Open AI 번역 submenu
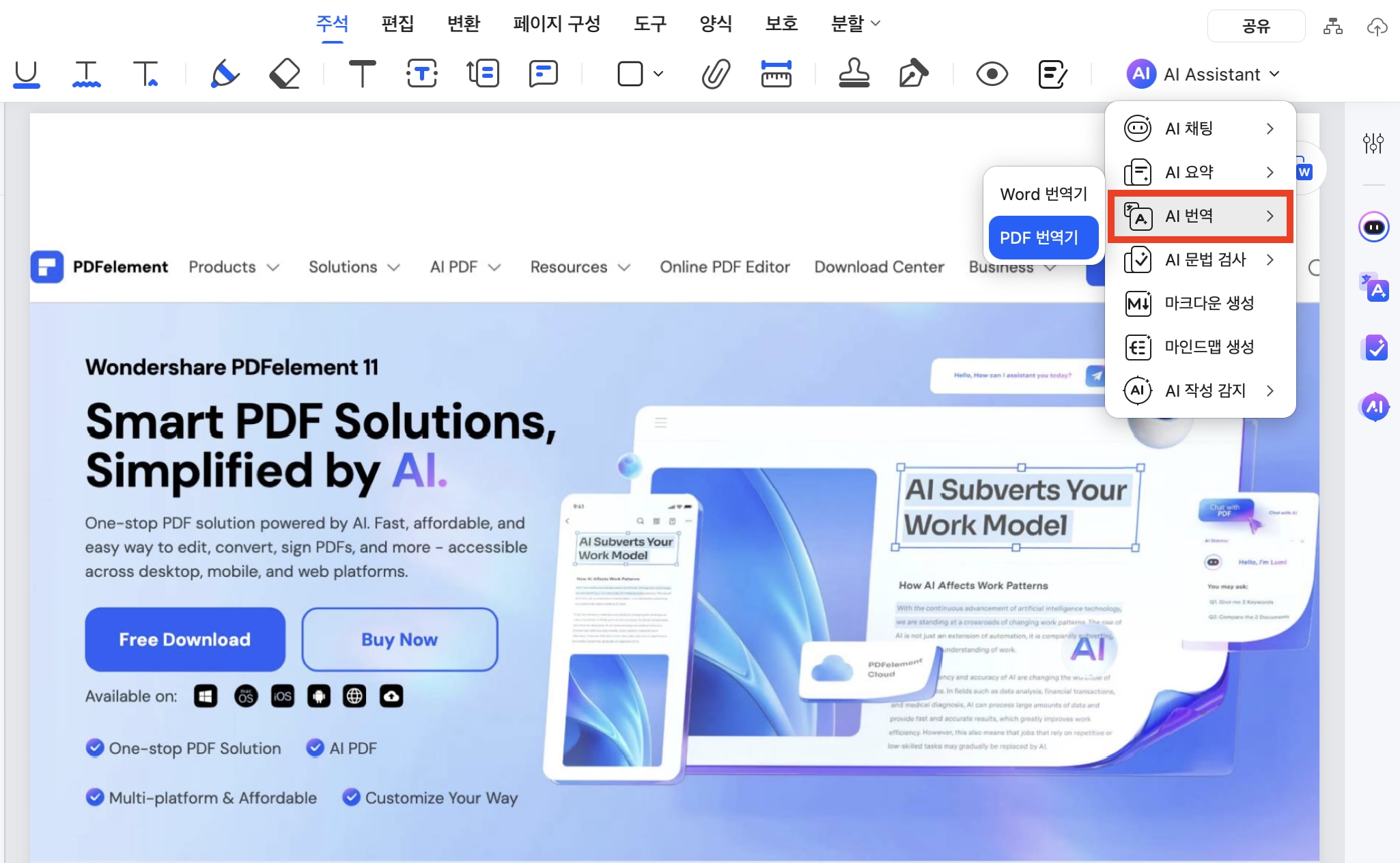Viewport: 1400px width, 863px height. pyautogui.click(x=1200, y=216)
